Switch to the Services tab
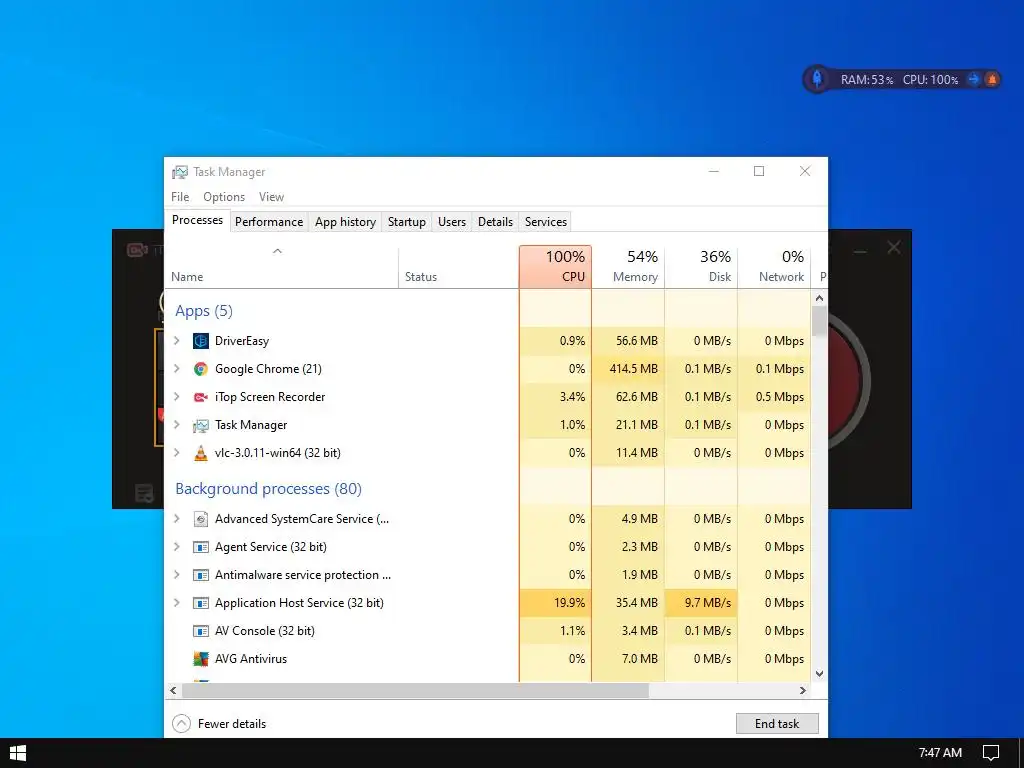1024x768 pixels. click(546, 222)
